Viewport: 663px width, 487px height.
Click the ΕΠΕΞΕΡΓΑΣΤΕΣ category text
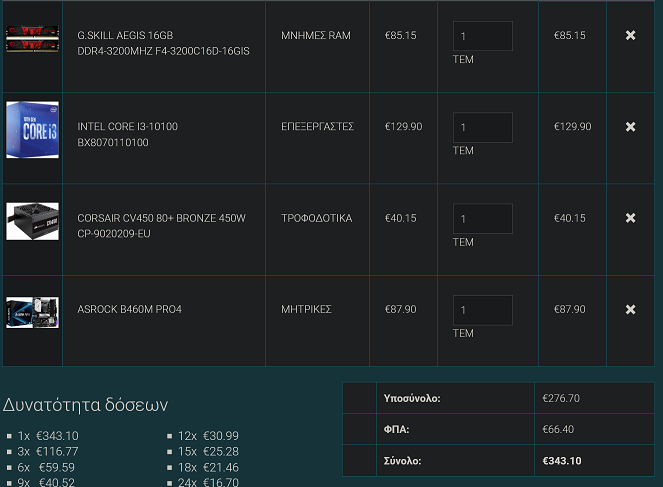tap(318, 127)
